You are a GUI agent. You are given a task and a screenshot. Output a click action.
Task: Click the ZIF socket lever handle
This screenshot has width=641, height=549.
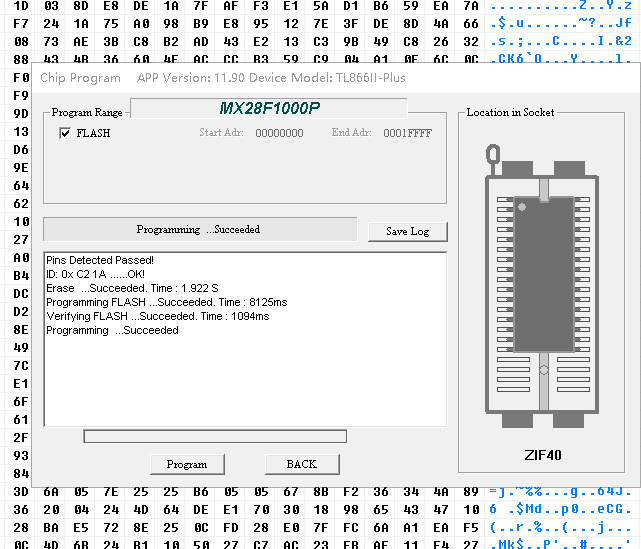click(491, 154)
